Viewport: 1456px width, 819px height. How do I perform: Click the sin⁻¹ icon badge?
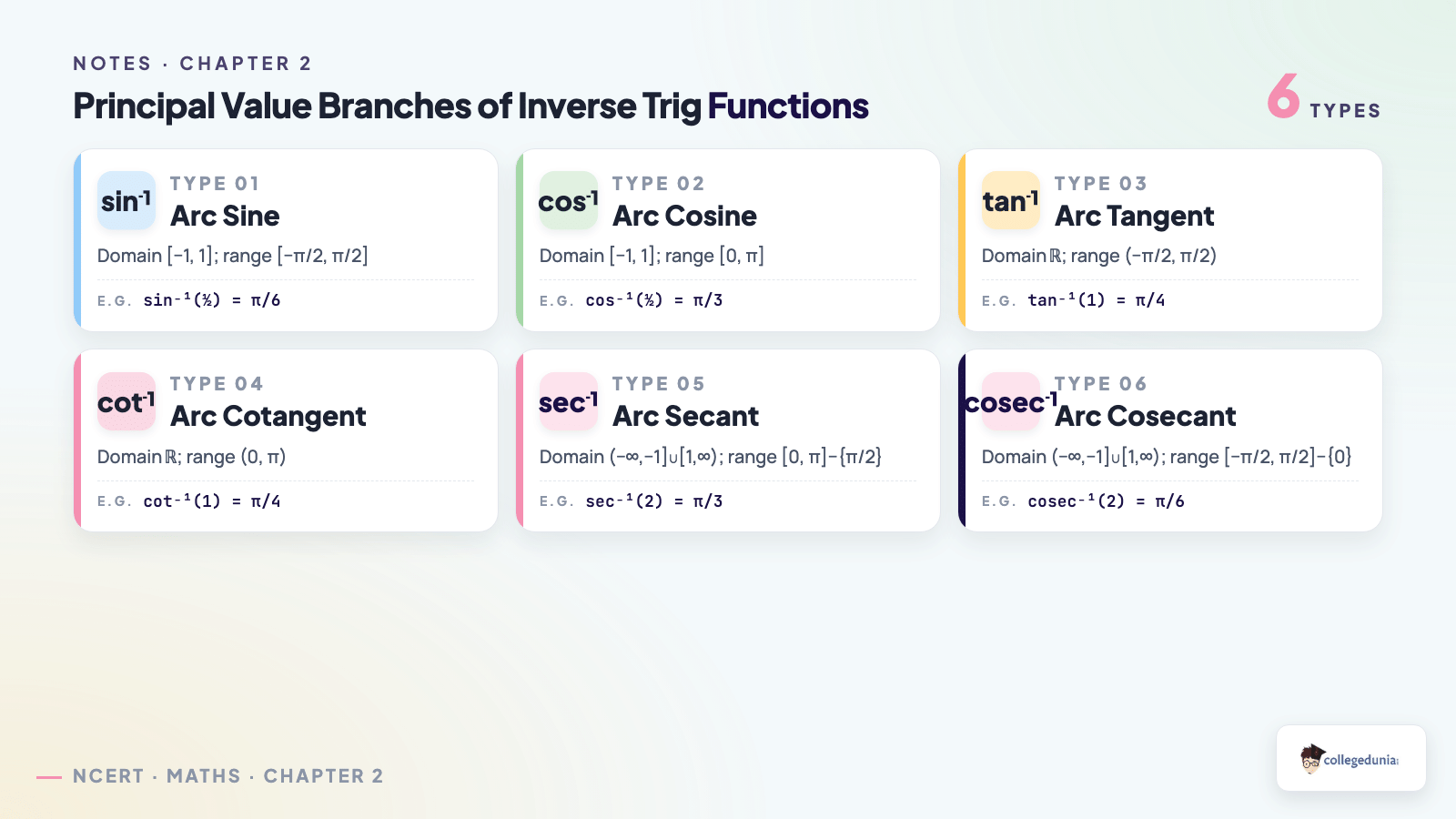pos(126,200)
